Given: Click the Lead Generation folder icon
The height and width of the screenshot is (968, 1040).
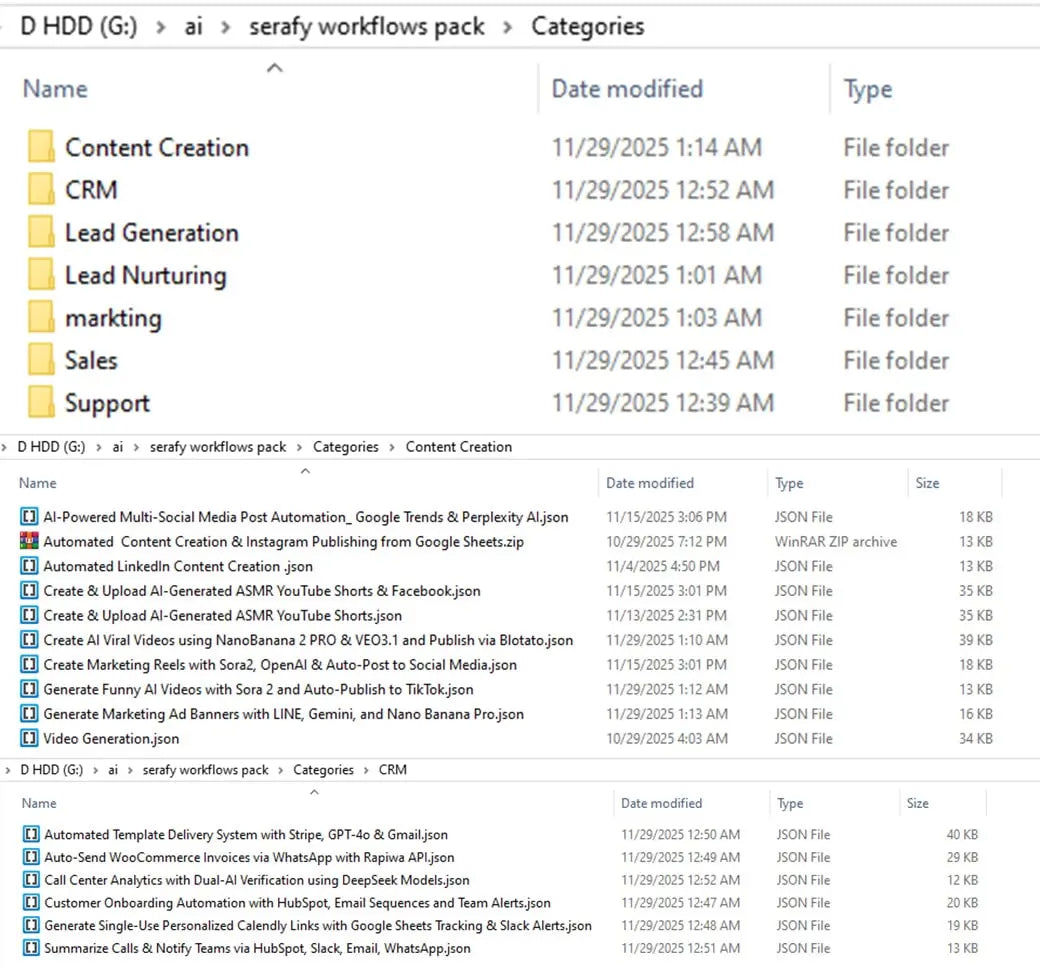Looking at the screenshot, I should [x=41, y=233].
